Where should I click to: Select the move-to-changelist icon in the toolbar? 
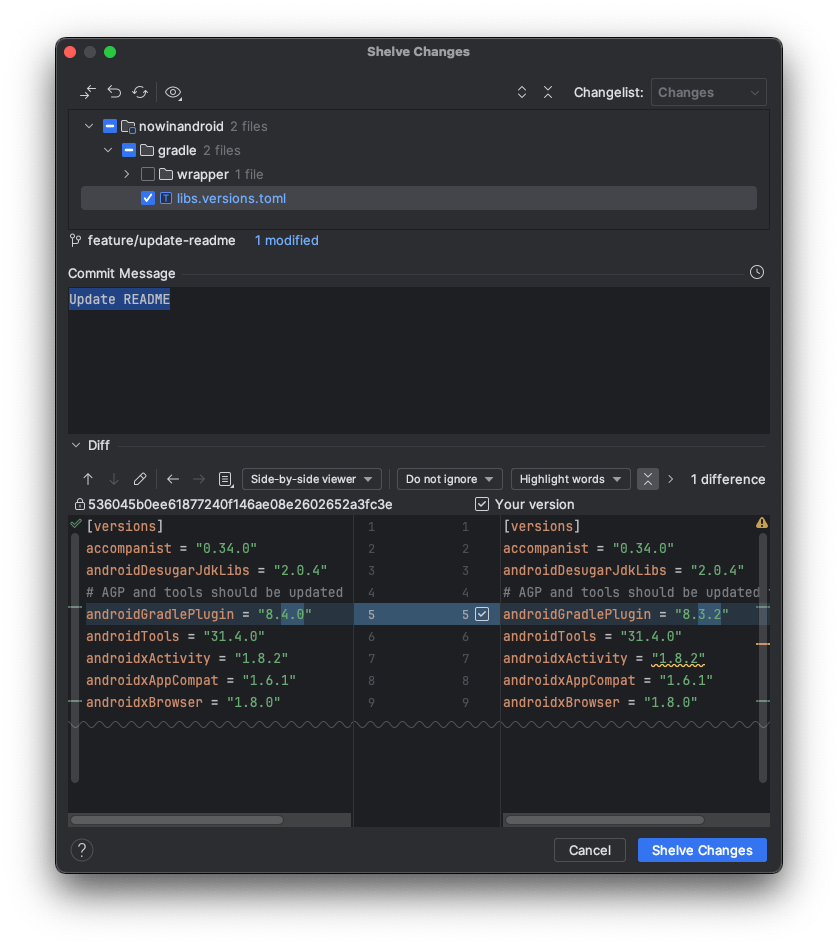click(87, 91)
